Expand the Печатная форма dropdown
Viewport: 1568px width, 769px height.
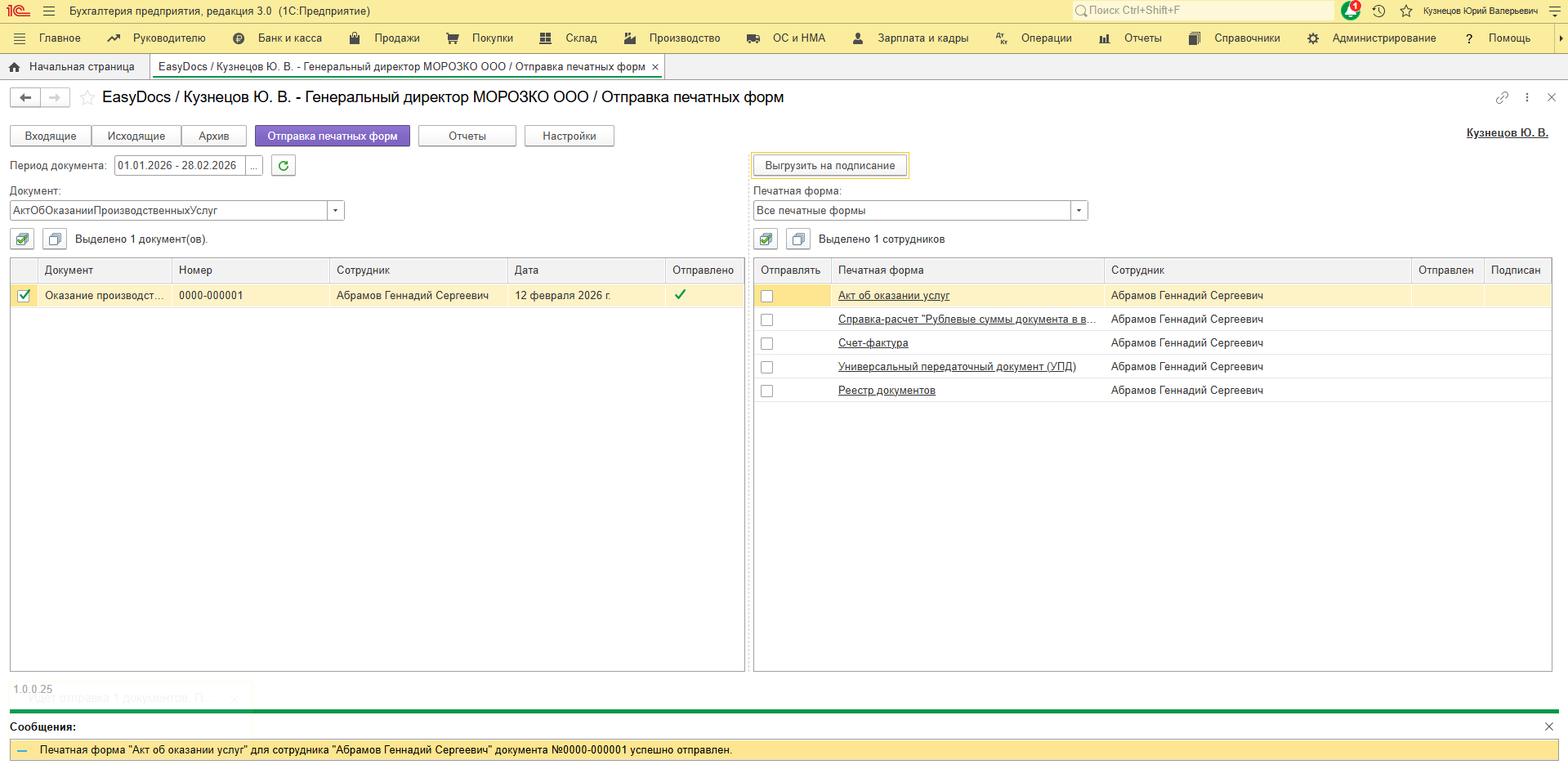1079,211
